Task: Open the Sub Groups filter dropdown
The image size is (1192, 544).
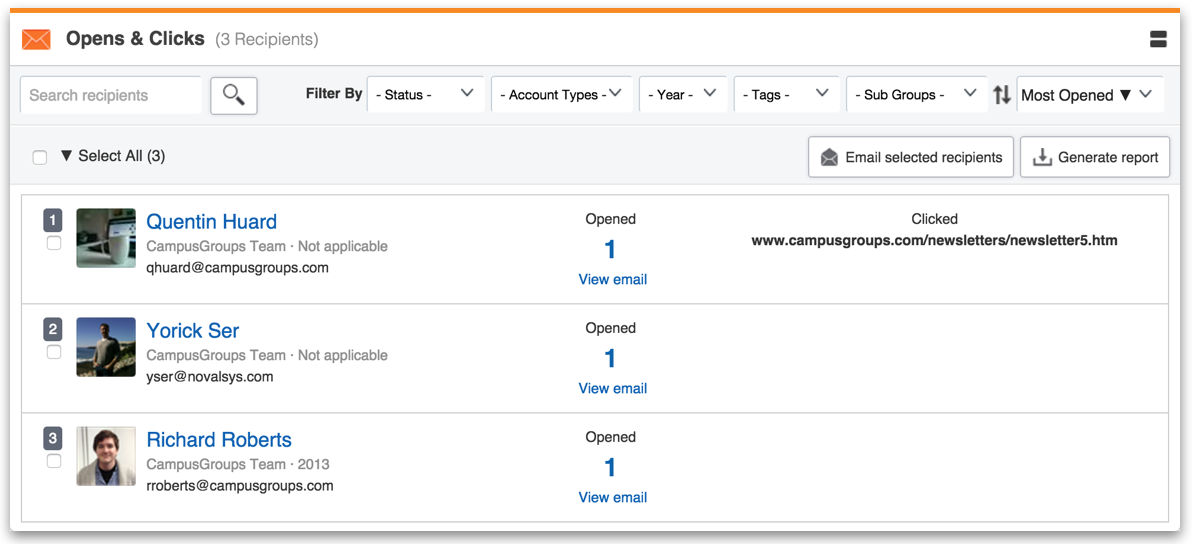Action: click(x=917, y=94)
